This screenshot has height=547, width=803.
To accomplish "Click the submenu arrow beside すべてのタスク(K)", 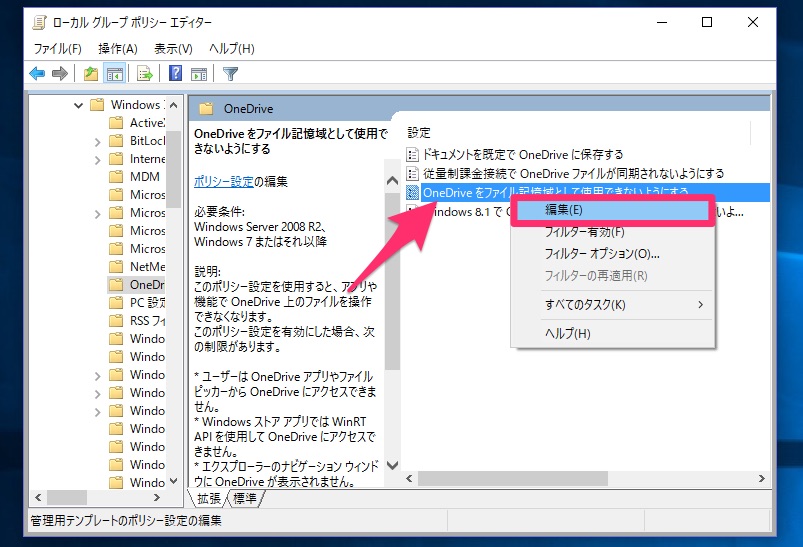I will click(700, 305).
